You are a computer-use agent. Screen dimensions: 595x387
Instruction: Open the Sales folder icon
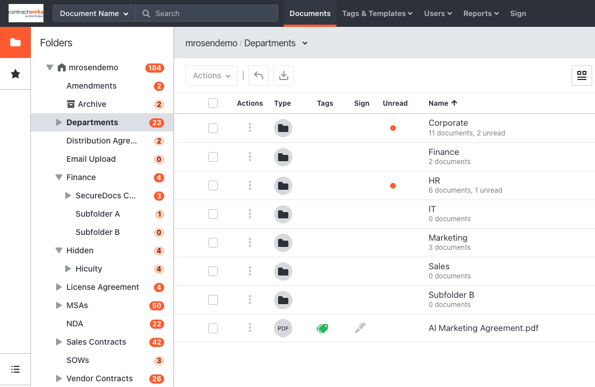coord(283,272)
